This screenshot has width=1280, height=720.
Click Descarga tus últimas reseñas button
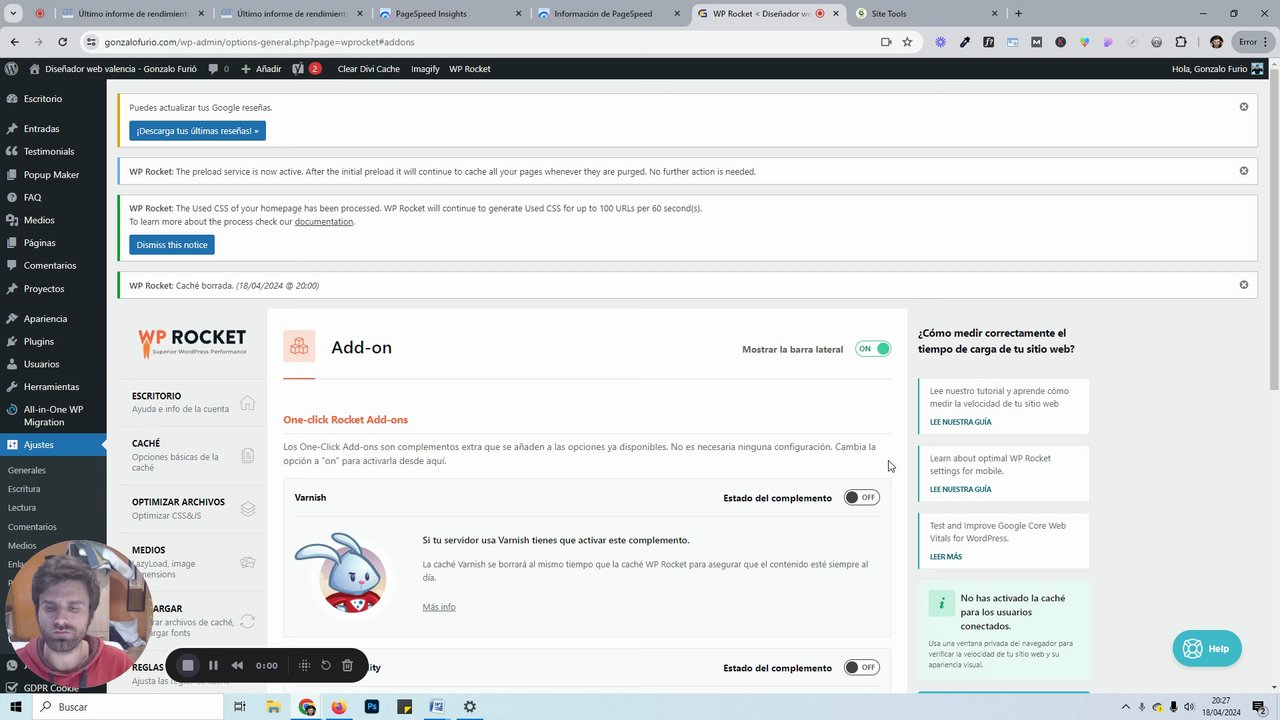click(197, 131)
